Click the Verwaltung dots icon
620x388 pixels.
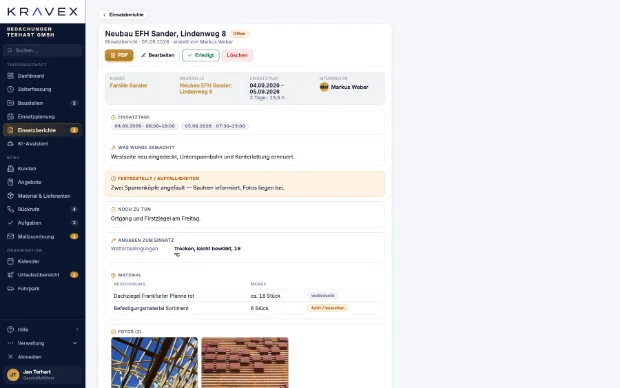[11, 343]
